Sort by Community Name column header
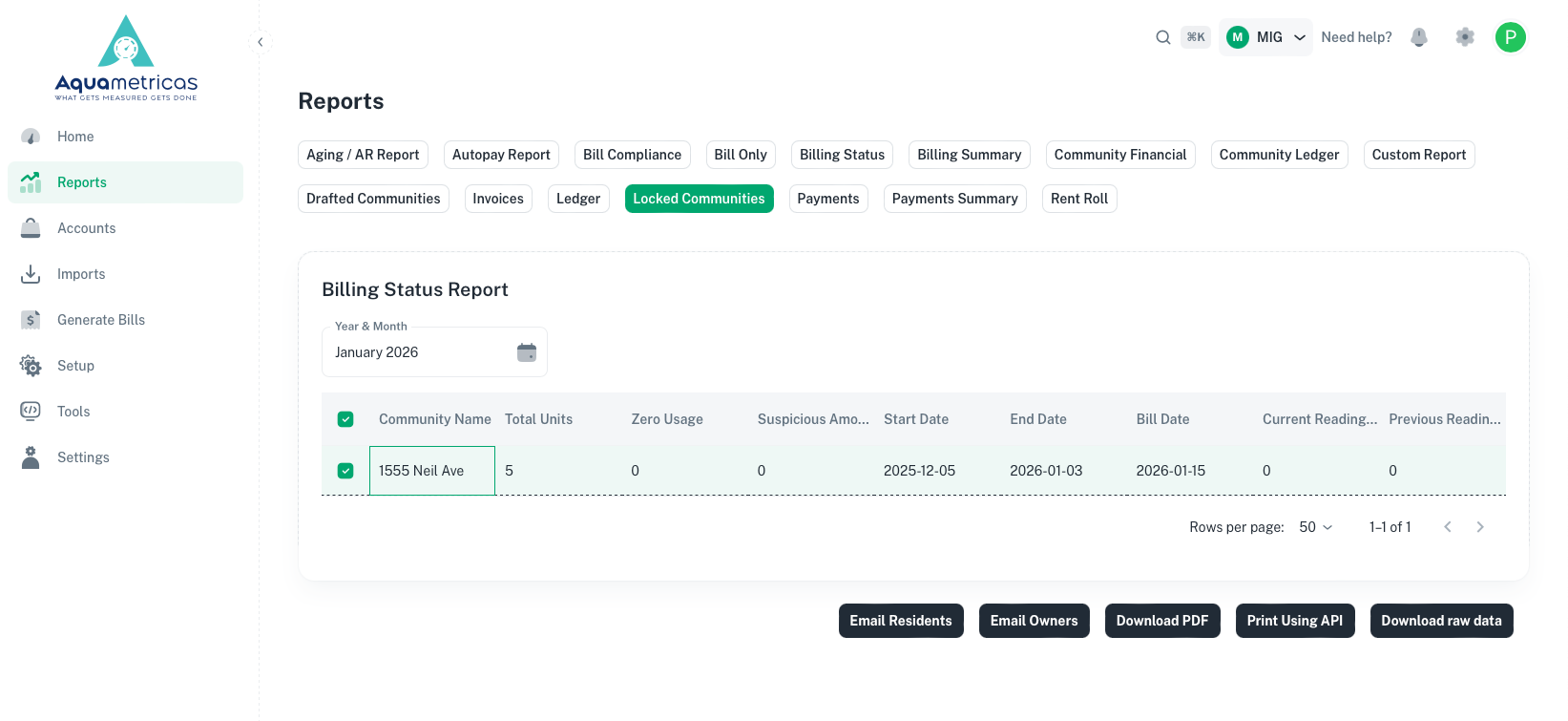Viewport: 1568px width, 721px height. tap(434, 419)
